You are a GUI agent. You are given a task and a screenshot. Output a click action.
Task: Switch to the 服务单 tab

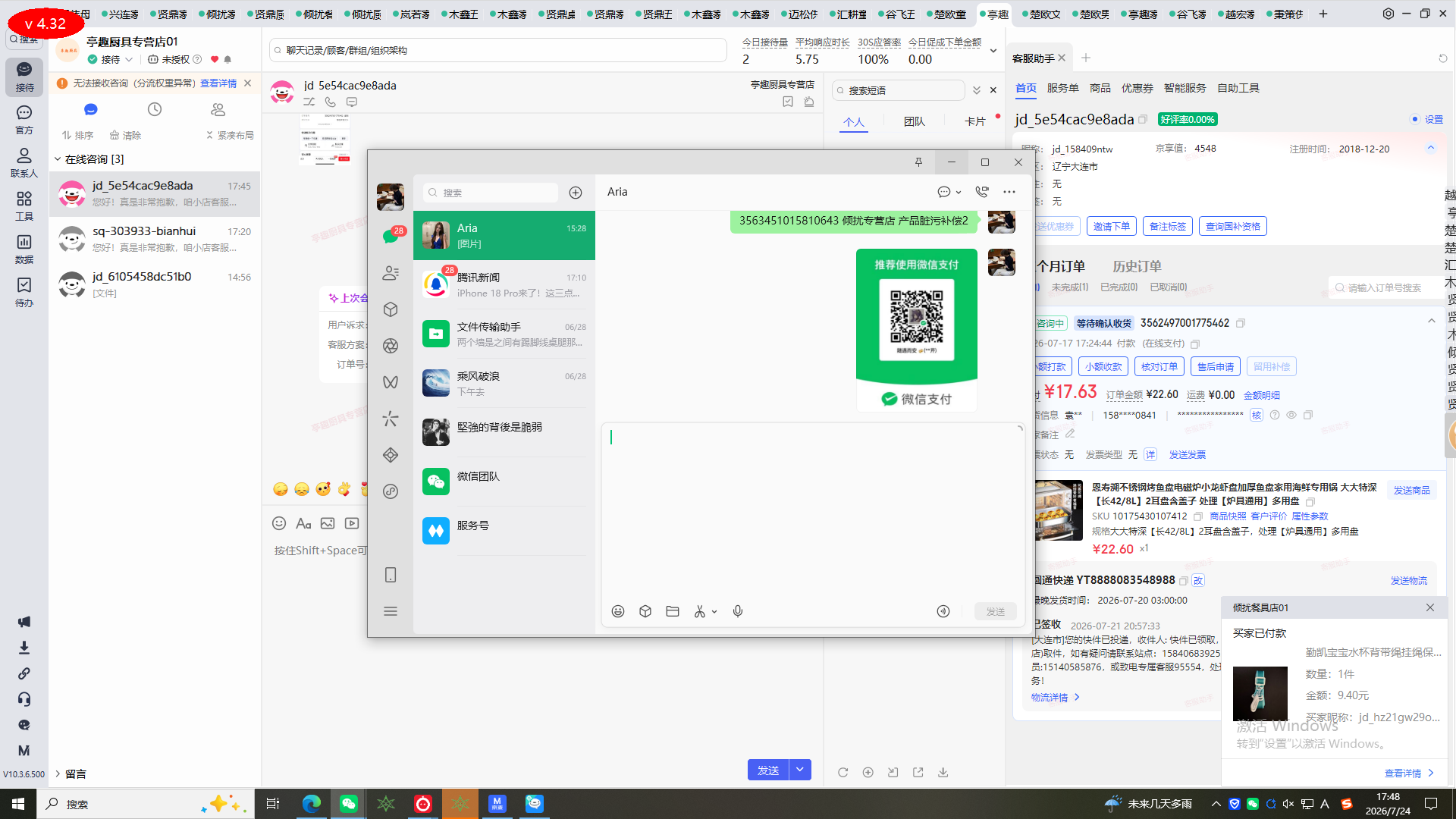point(1062,88)
